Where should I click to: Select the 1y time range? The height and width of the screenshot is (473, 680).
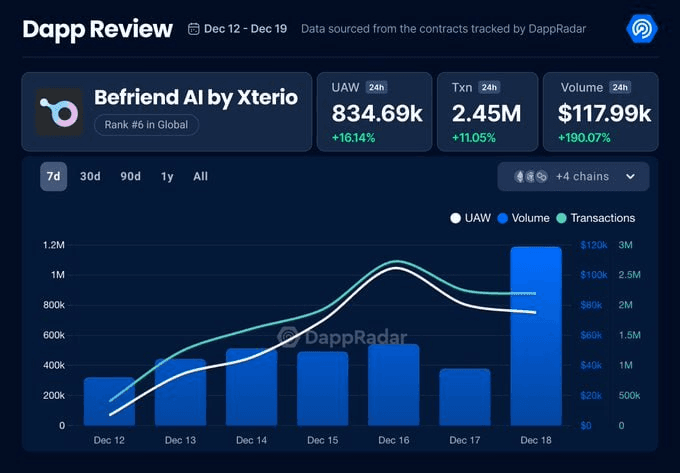[x=167, y=177]
